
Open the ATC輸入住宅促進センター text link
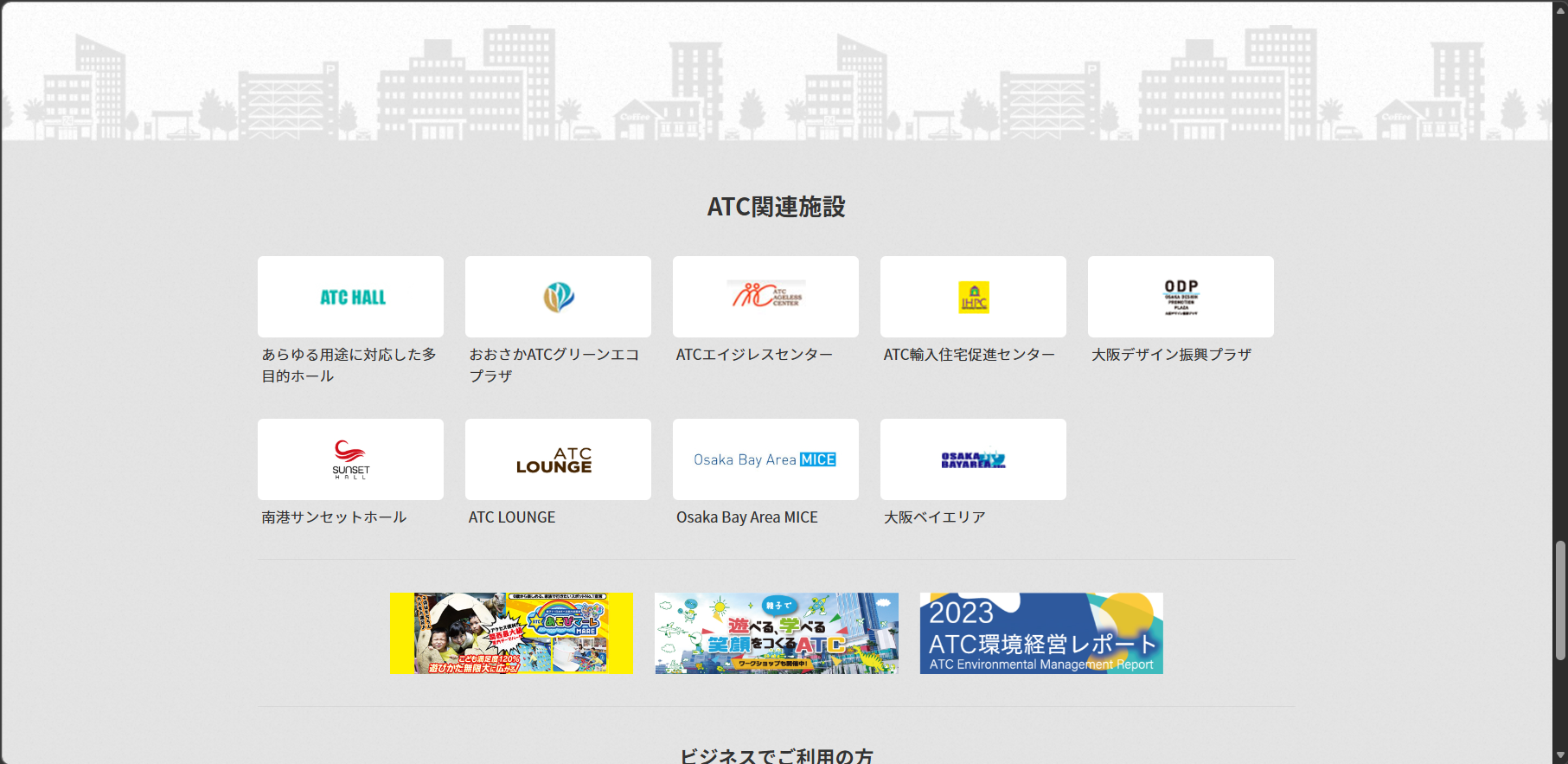click(x=970, y=355)
